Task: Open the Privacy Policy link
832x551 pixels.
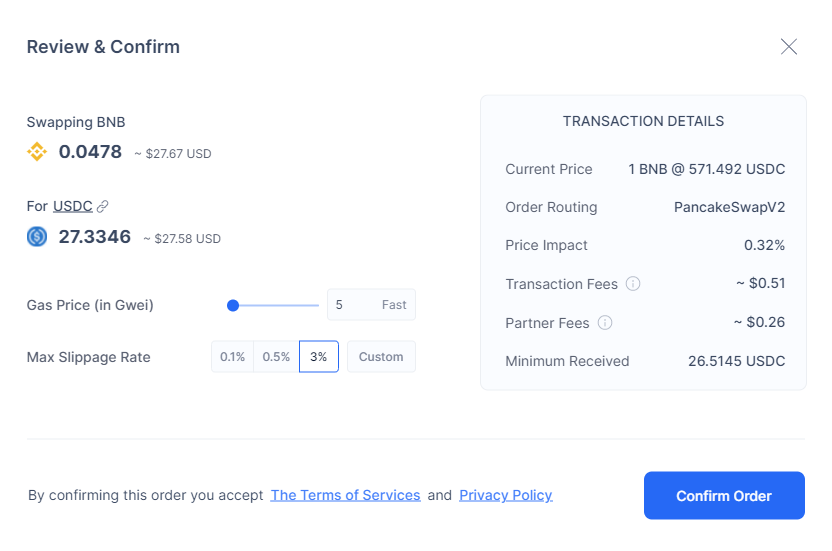Action: 505,495
